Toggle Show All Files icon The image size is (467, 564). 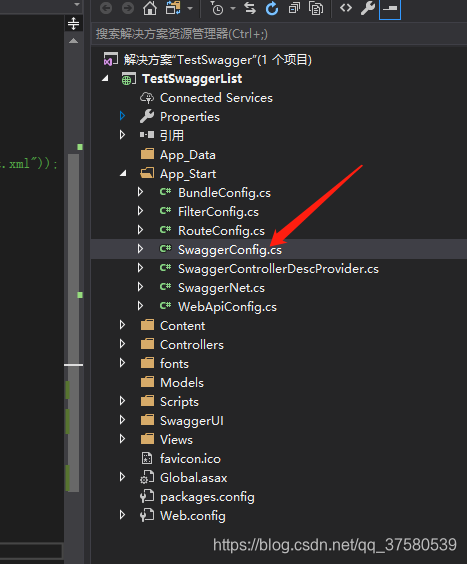click(316, 8)
